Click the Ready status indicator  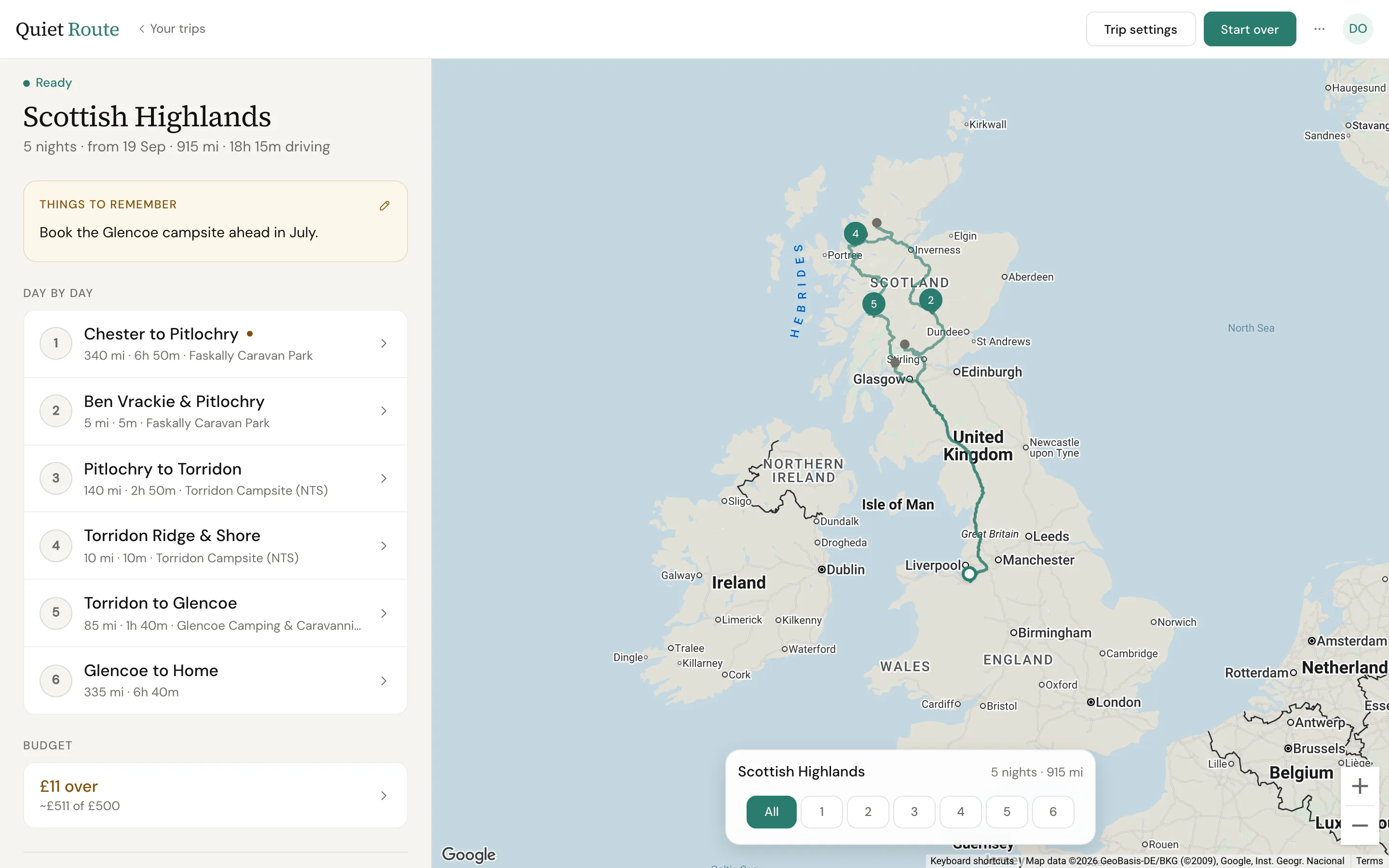tap(48, 82)
